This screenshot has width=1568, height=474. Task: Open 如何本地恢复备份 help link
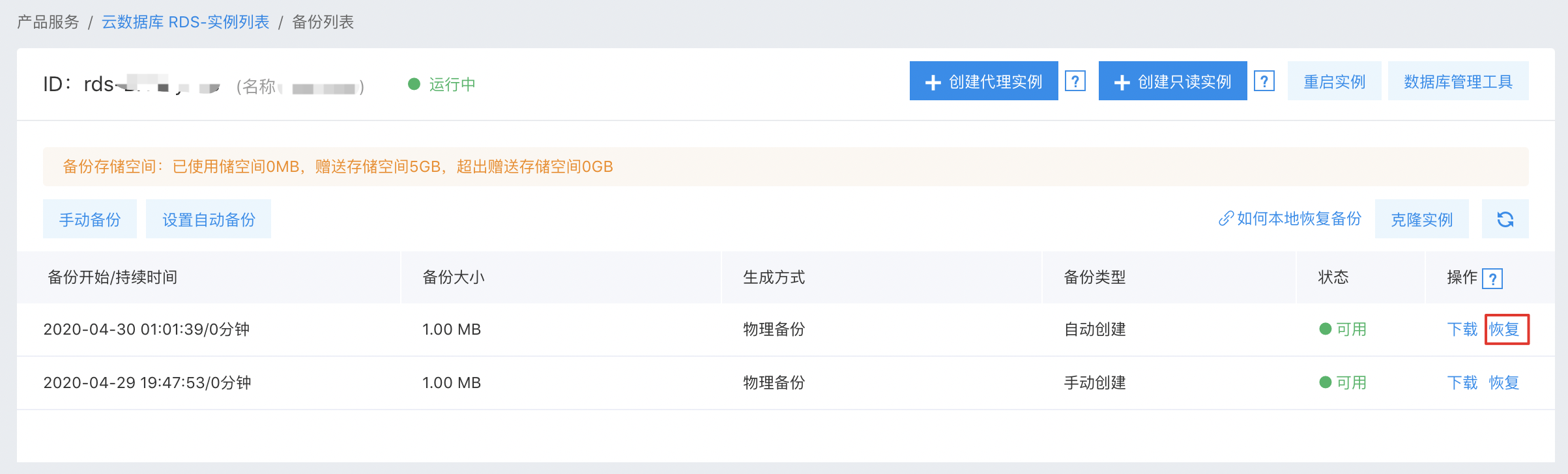coord(1299,219)
